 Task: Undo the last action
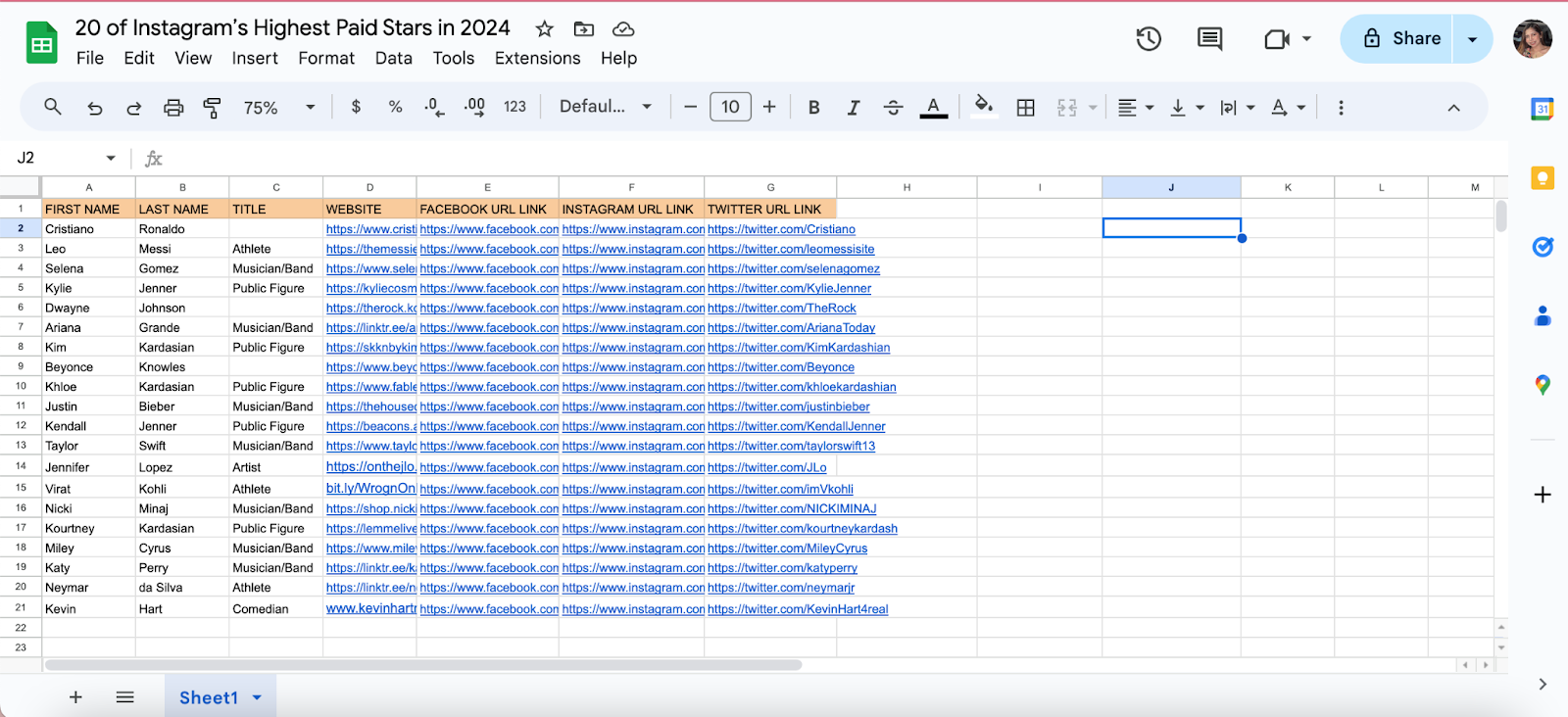(95, 108)
